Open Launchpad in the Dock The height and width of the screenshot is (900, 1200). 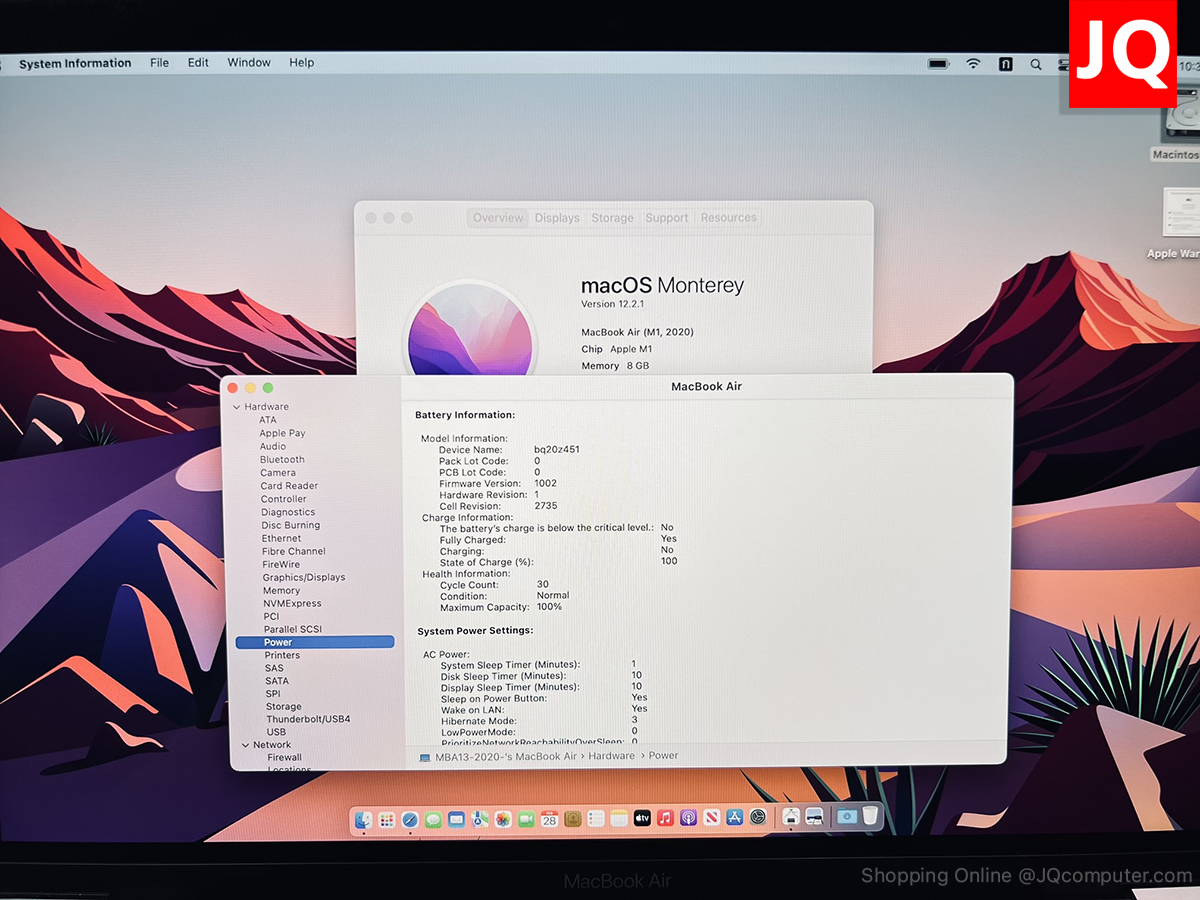click(x=387, y=819)
